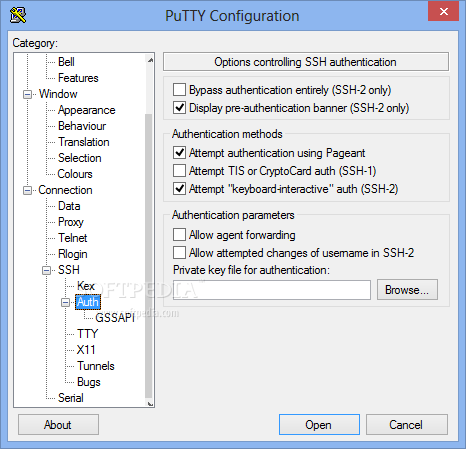
Task: Select Bell in the category tree
Action: click(x=66, y=62)
